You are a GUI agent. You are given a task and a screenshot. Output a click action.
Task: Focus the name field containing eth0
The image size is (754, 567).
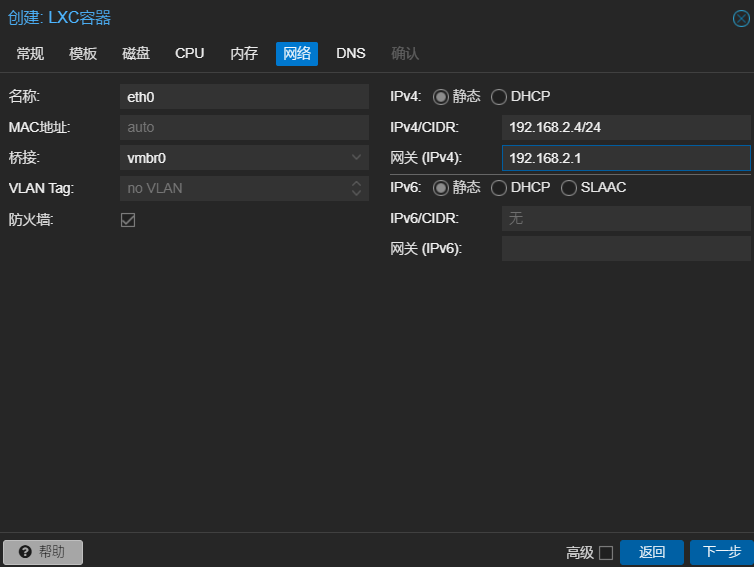(x=244, y=97)
